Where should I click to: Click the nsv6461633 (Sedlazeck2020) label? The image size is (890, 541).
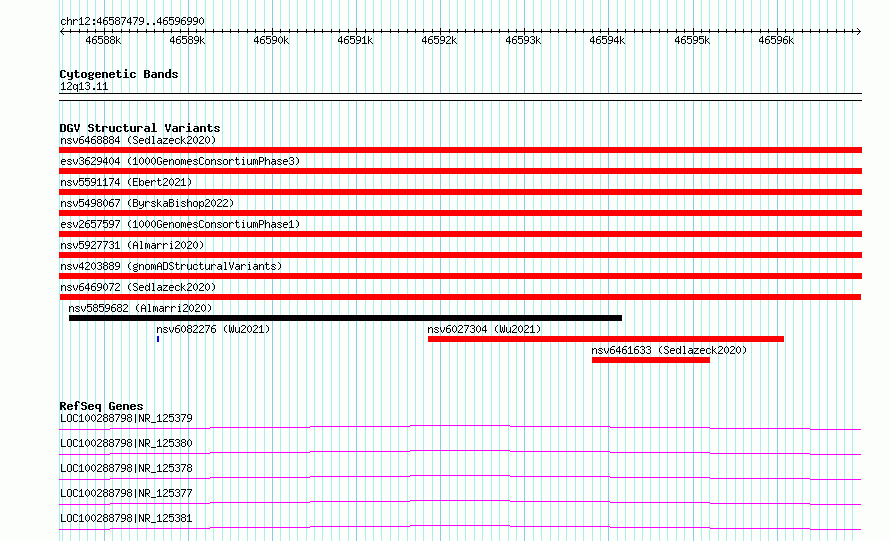pos(669,350)
